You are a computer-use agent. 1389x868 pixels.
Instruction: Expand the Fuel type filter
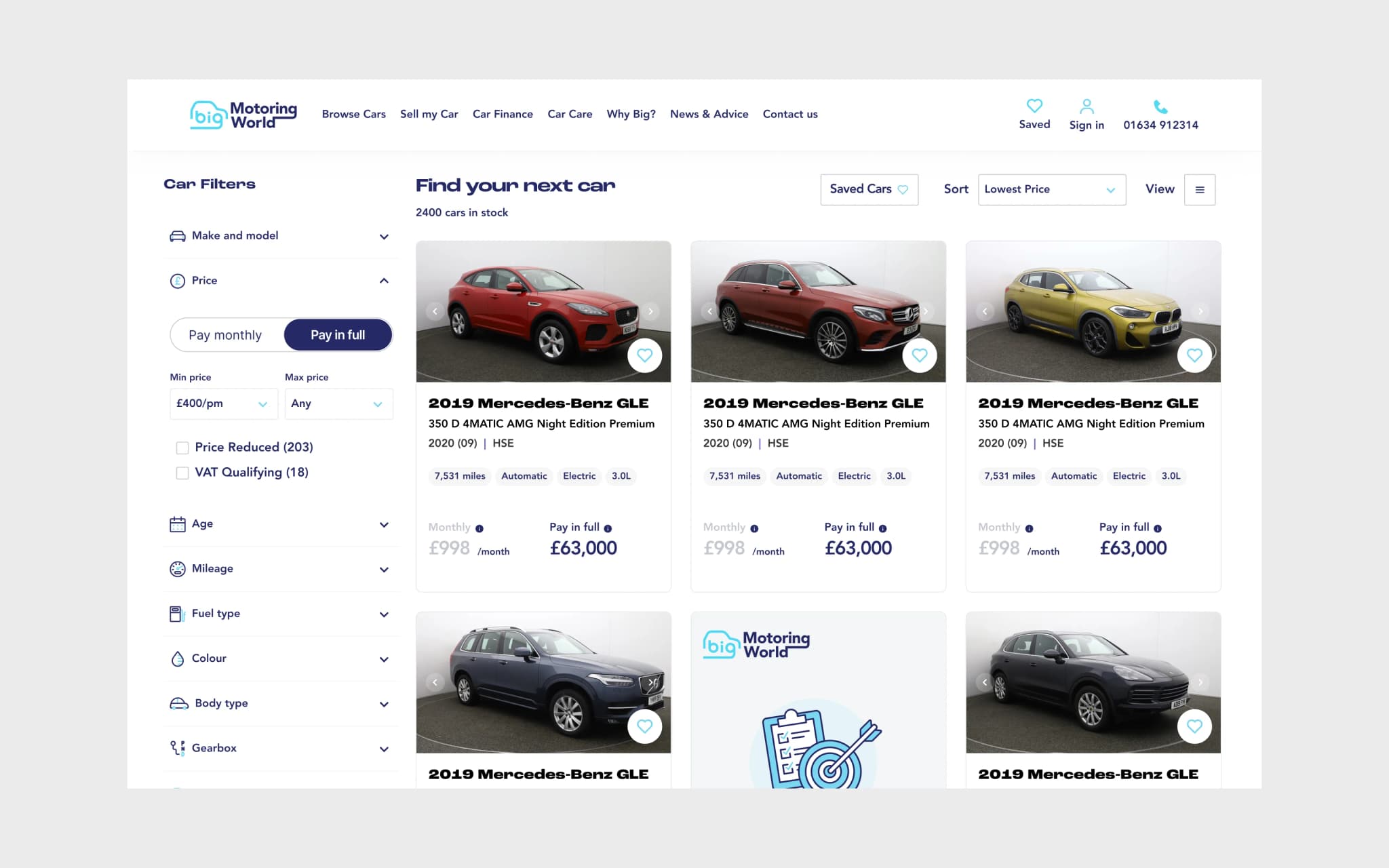[279, 614]
